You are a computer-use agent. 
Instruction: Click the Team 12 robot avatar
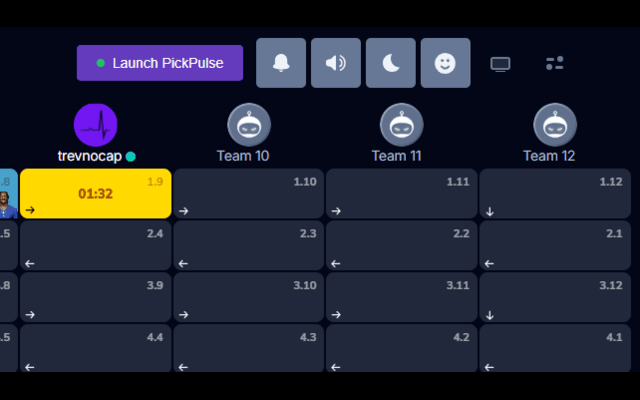coord(555,124)
